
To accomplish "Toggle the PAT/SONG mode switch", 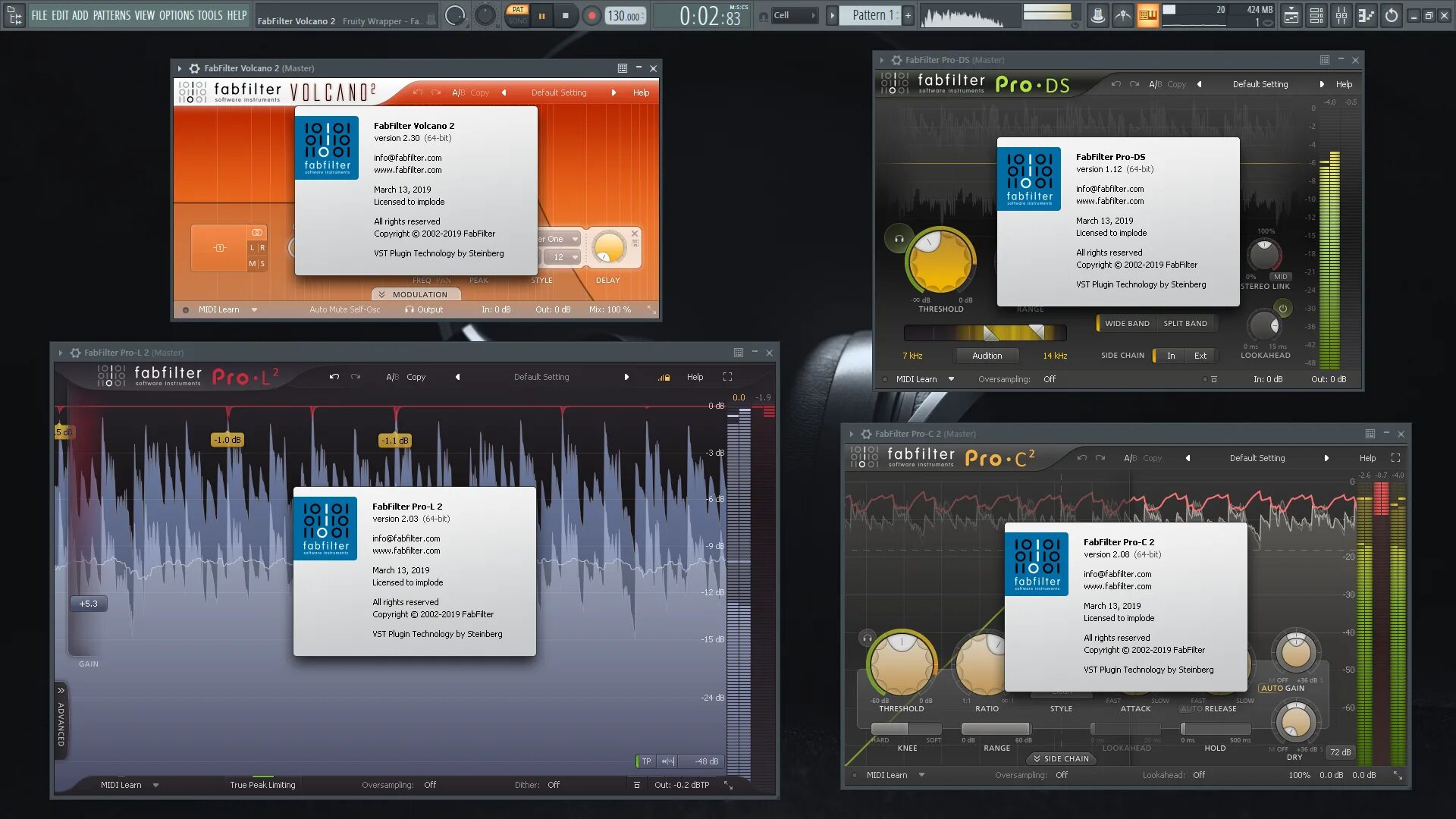I will point(518,15).
